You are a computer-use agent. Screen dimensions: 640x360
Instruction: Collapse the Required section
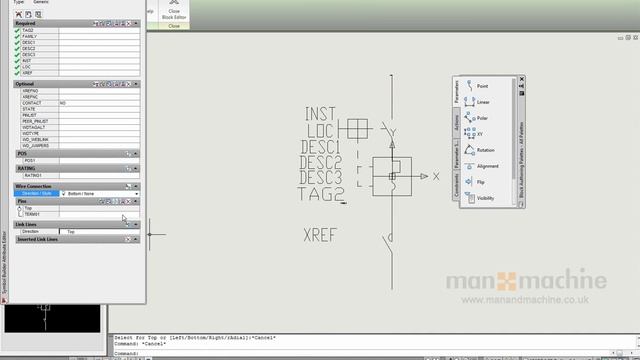136,24
